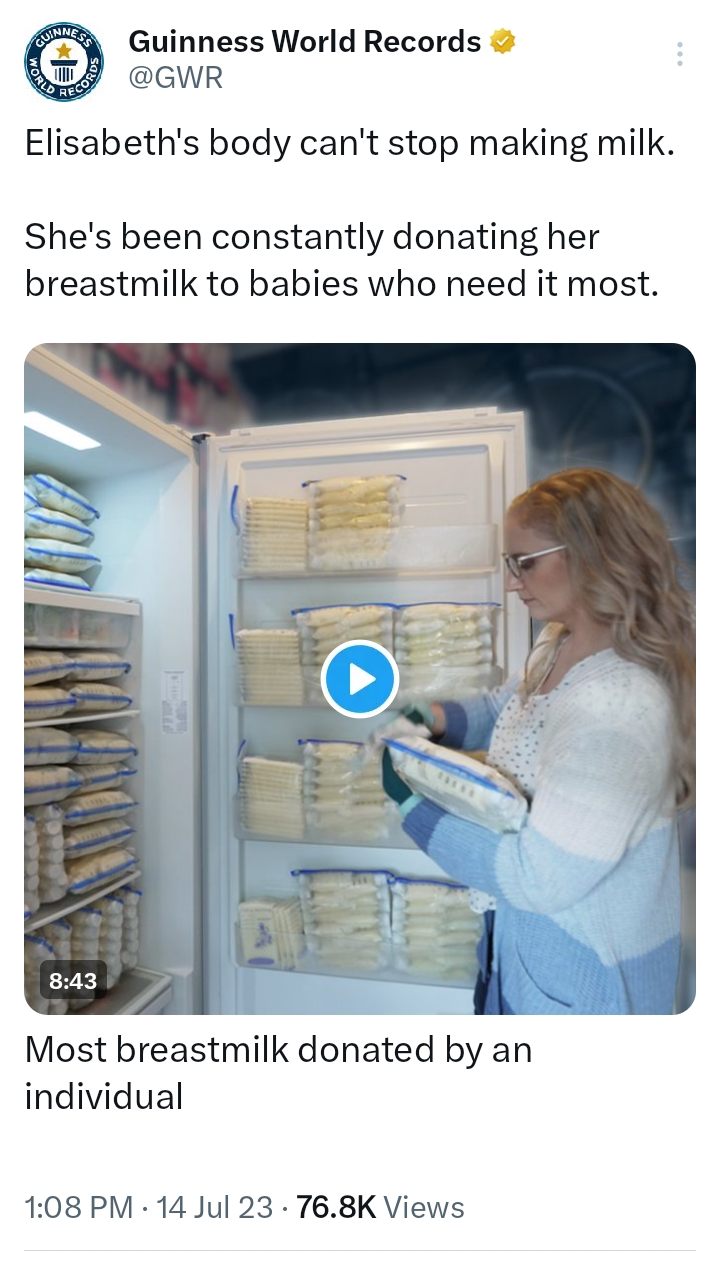The height and width of the screenshot is (1276, 720).
Task: Tap the @GWR handle
Action: point(176,78)
